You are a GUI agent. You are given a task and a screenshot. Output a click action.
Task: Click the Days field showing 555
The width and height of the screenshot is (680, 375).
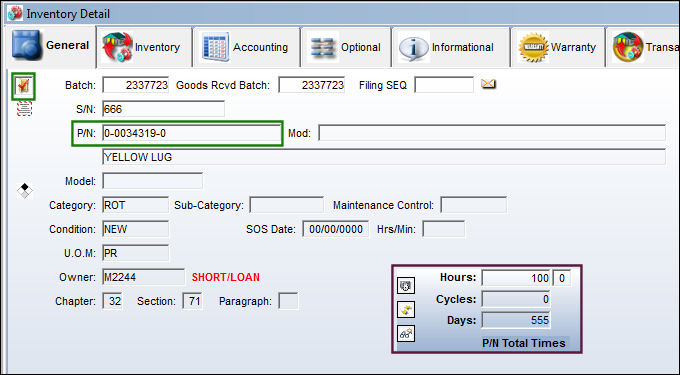pos(516,320)
